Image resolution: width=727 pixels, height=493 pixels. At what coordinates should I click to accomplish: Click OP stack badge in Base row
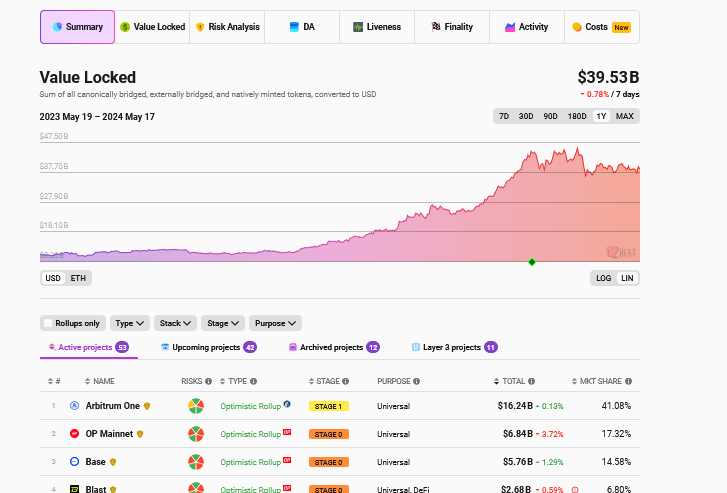pyautogui.click(x=287, y=460)
